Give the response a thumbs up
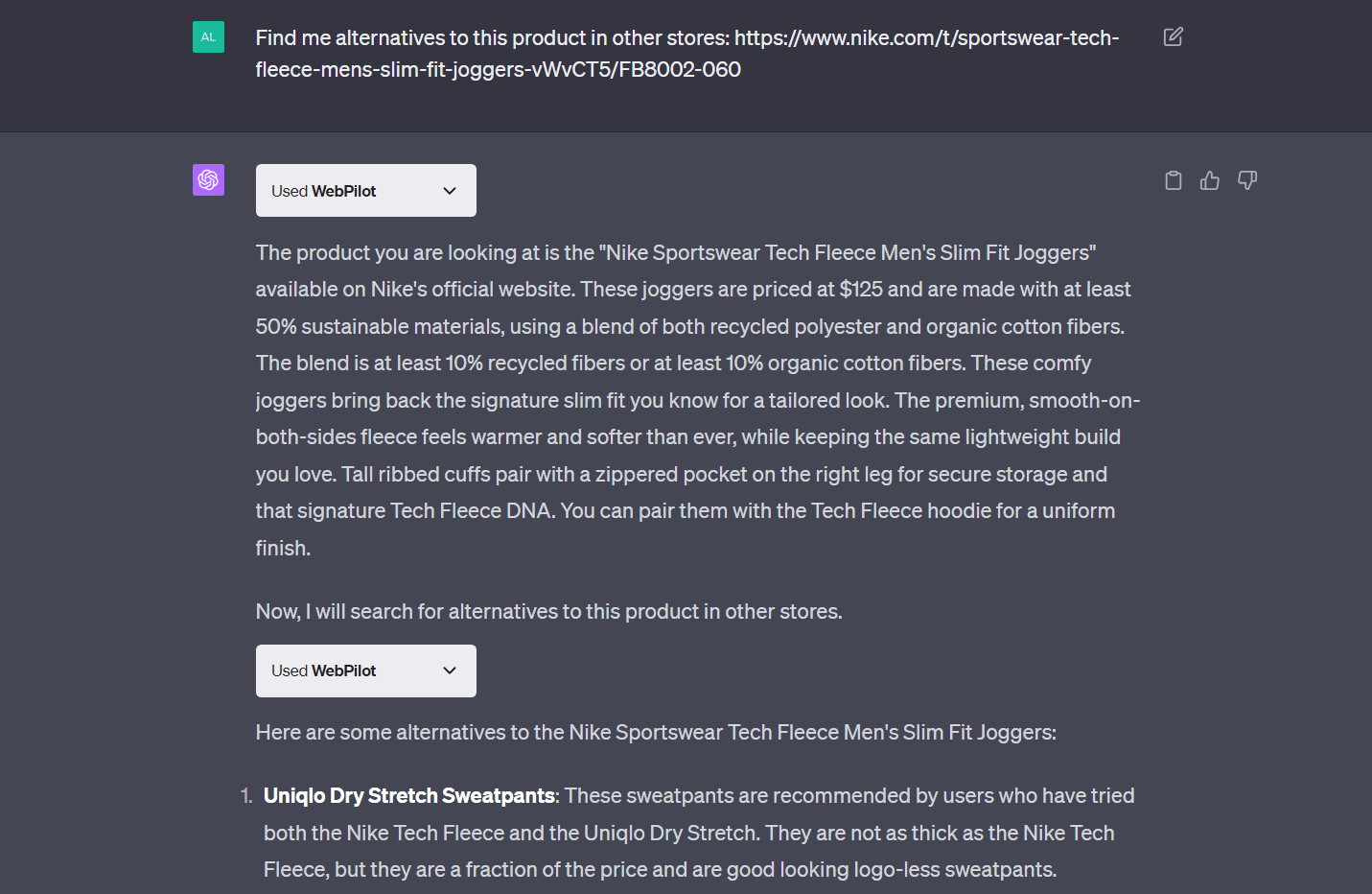This screenshot has width=1372, height=894. (1210, 180)
